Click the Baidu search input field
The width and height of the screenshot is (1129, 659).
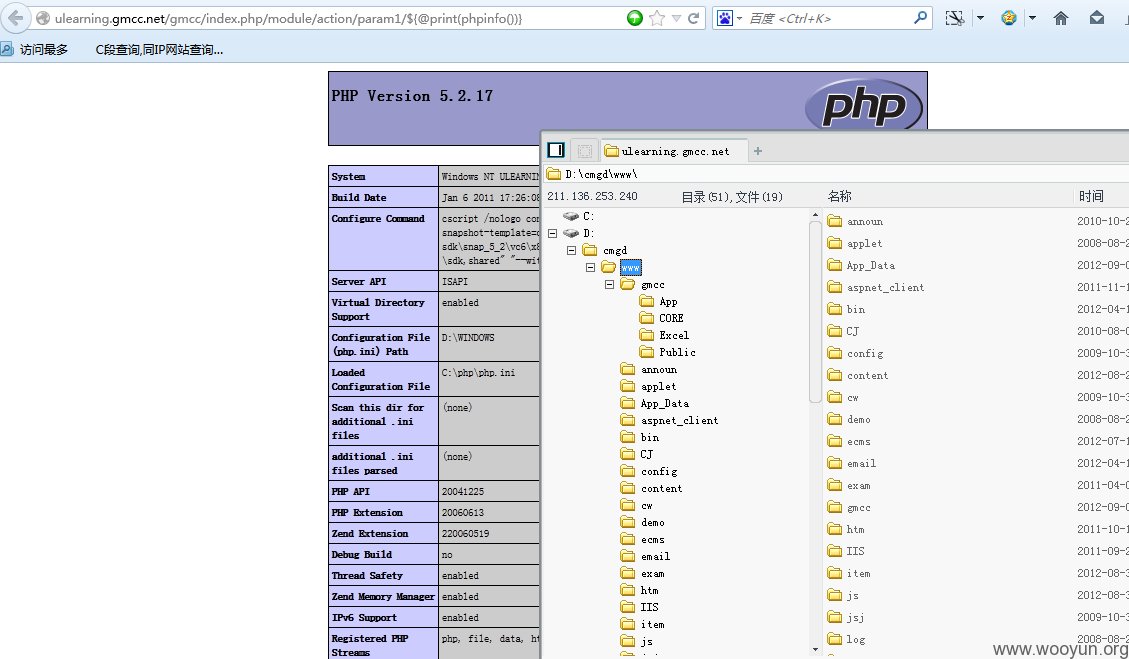[x=828, y=18]
